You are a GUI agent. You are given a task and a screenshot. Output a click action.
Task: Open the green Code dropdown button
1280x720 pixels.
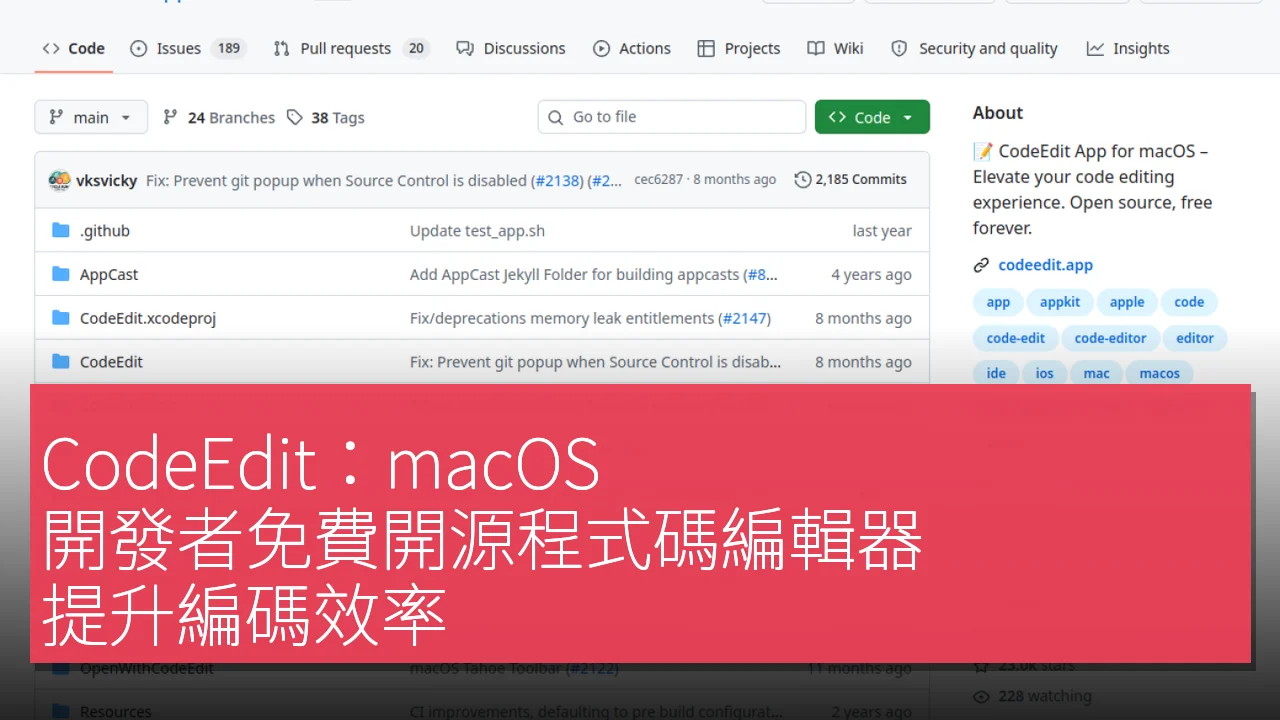872,117
